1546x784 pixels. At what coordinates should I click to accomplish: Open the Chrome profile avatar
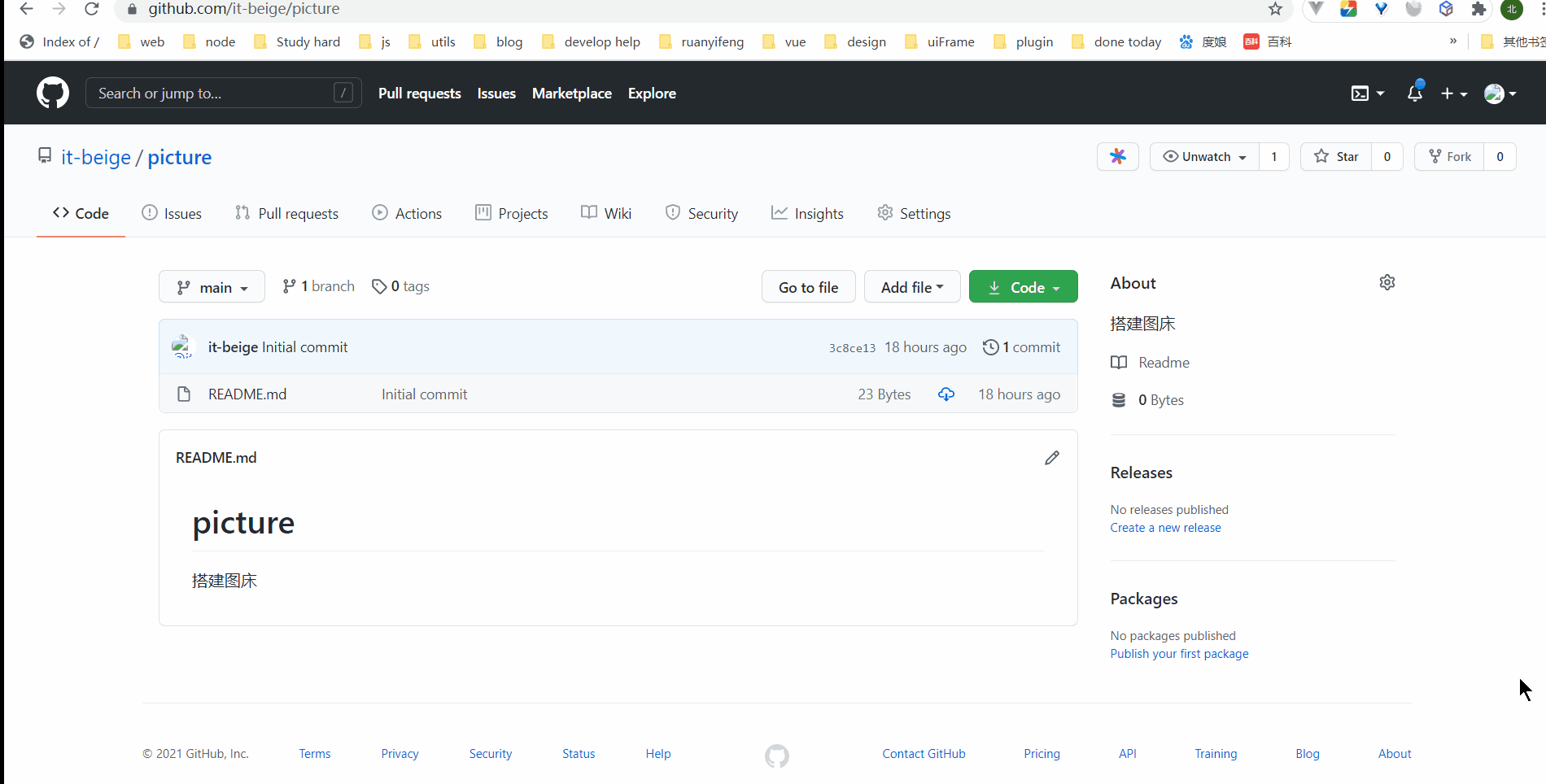[1512, 9]
